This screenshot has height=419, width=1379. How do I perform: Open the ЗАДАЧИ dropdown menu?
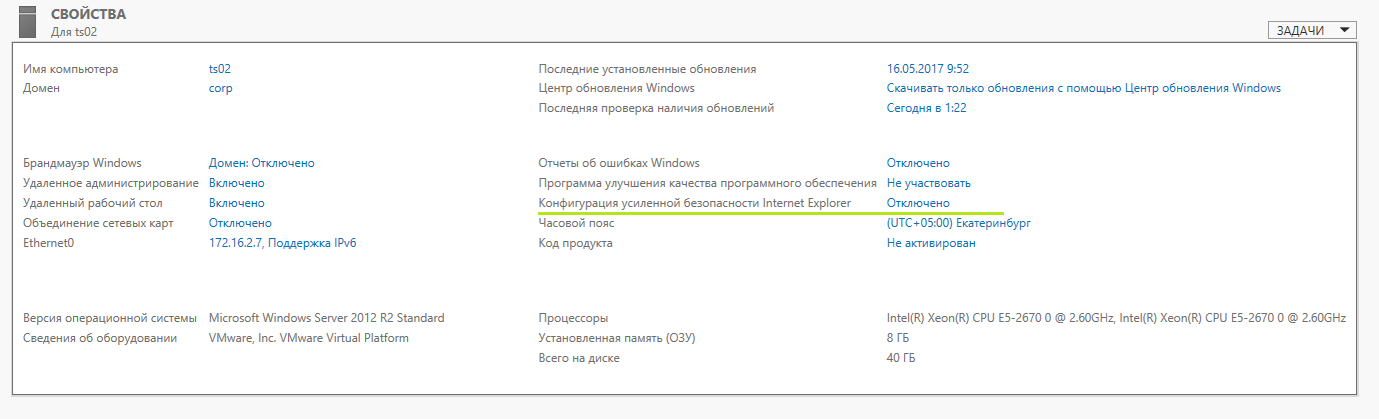click(x=1313, y=30)
